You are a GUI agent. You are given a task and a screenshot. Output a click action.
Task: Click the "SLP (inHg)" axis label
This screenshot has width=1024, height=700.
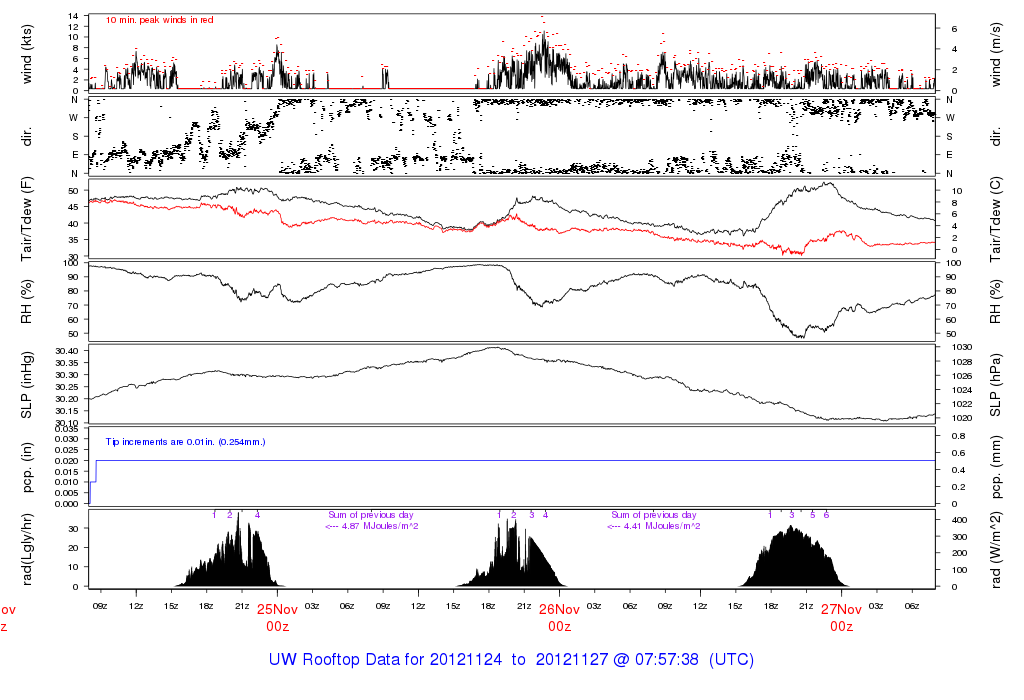[x=27, y=385]
